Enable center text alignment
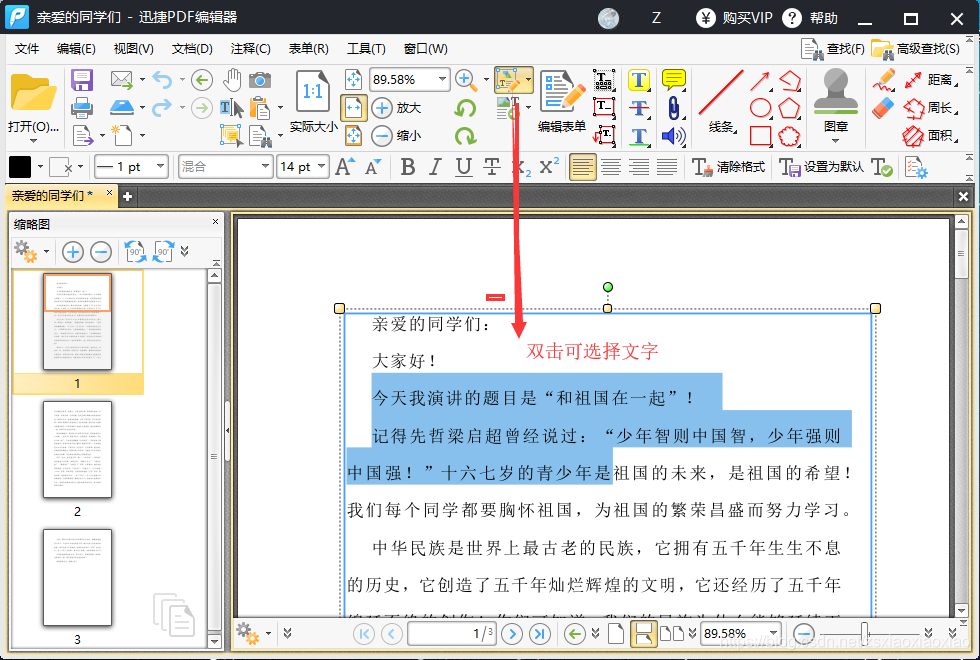This screenshot has height=660, width=980. tap(611, 167)
